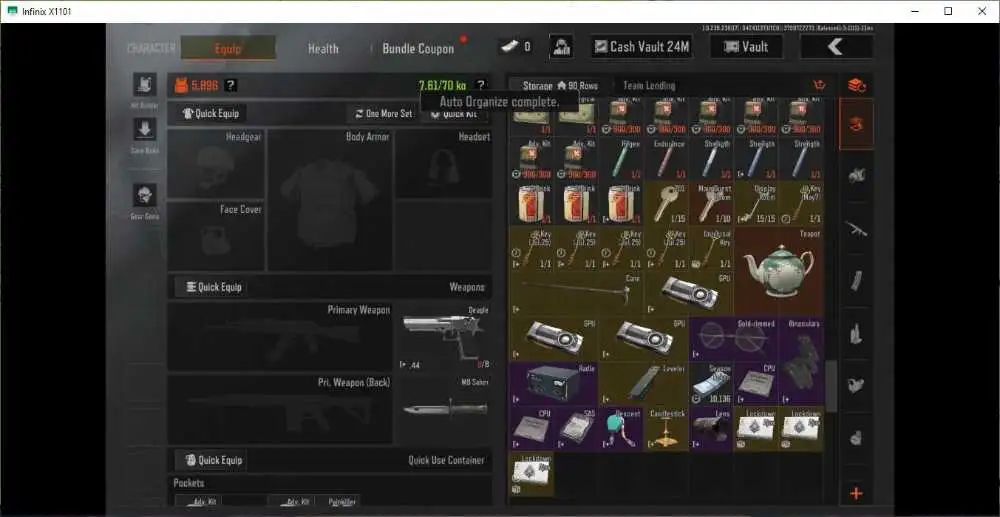Switch to the Team Lending tab
This screenshot has width=1000, height=517.
tap(649, 85)
